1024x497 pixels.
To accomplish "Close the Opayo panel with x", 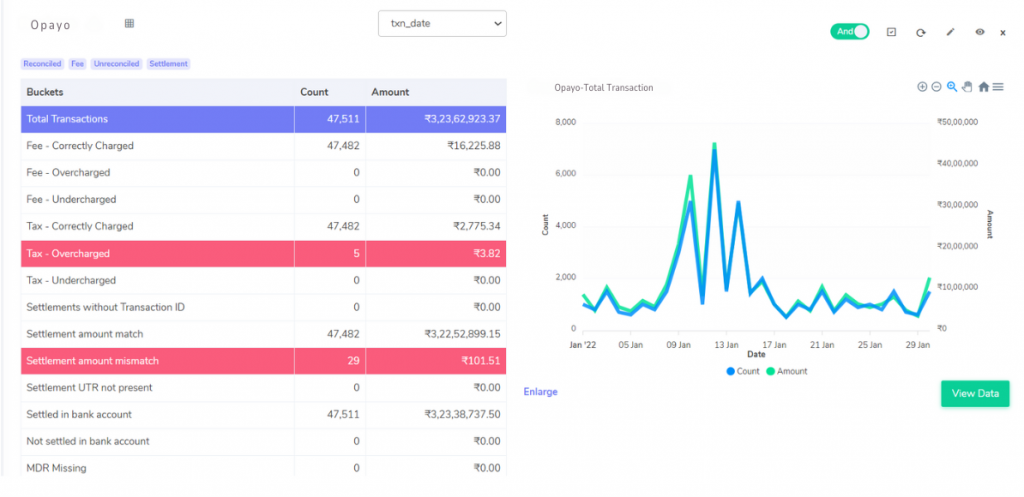I will point(1003,33).
